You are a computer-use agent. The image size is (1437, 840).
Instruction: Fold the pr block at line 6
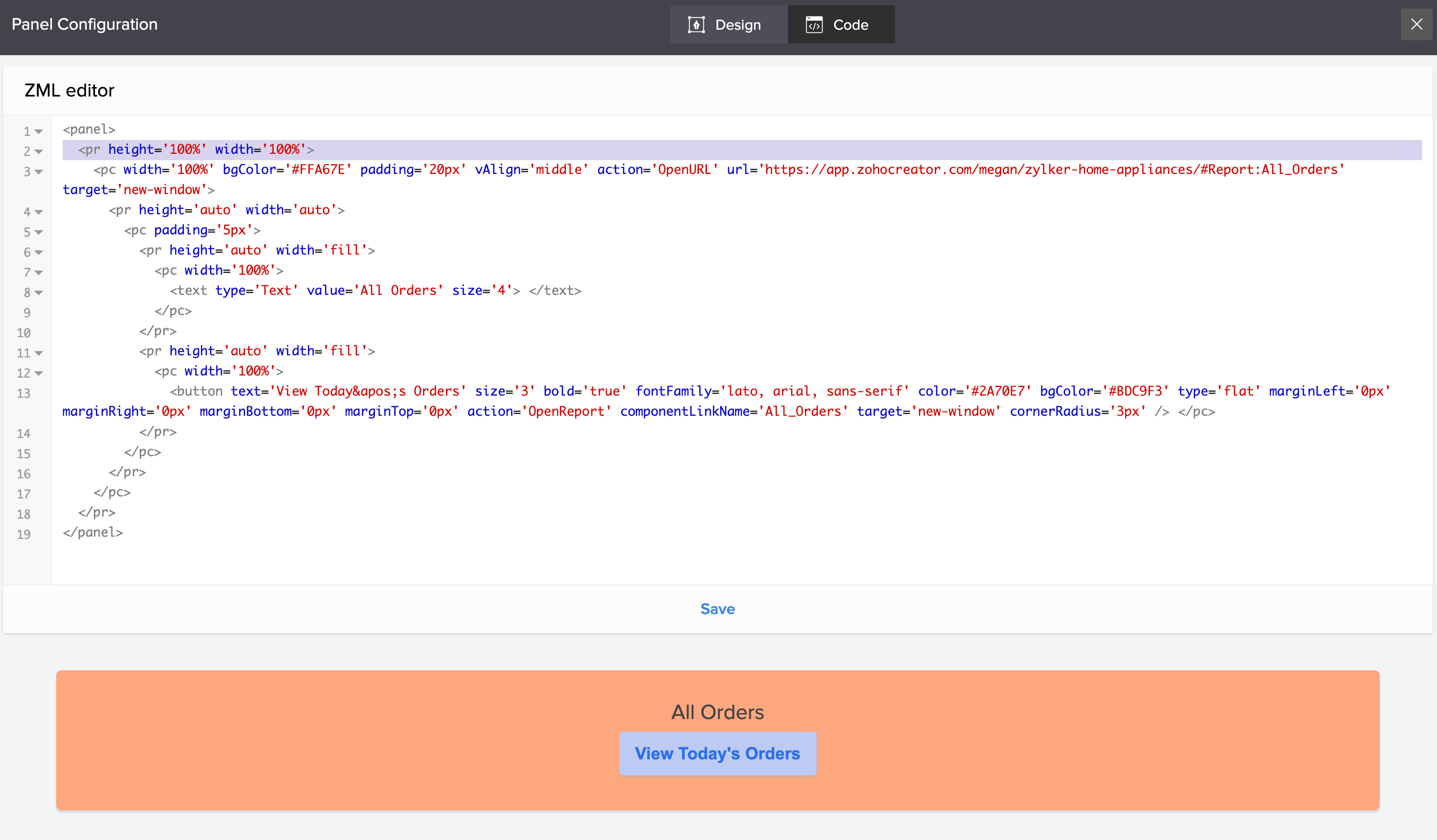pyautogui.click(x=39, y=252)
